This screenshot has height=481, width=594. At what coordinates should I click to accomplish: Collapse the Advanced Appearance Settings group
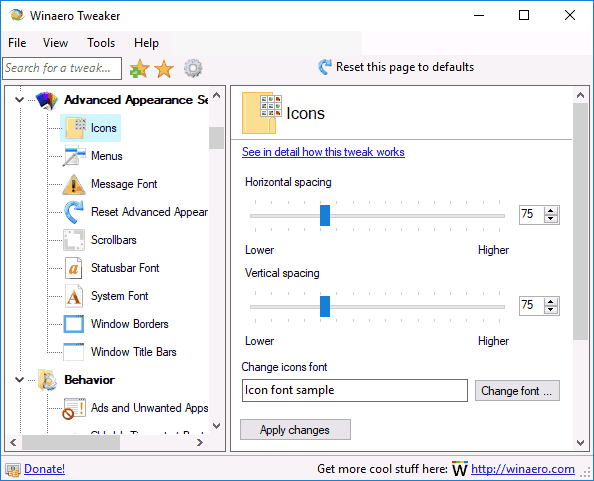click(x=19, y=100)
